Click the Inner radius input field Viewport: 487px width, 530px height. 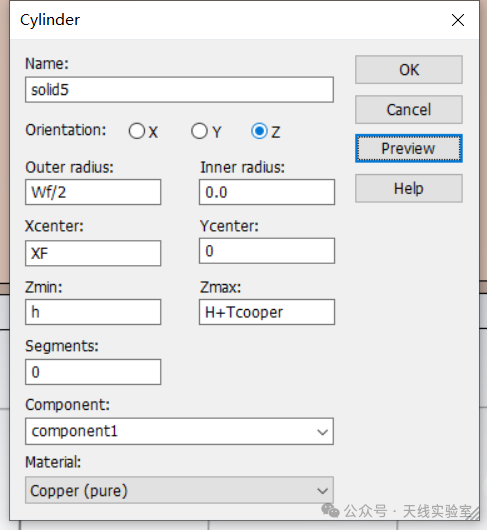[x=267, y=192]
